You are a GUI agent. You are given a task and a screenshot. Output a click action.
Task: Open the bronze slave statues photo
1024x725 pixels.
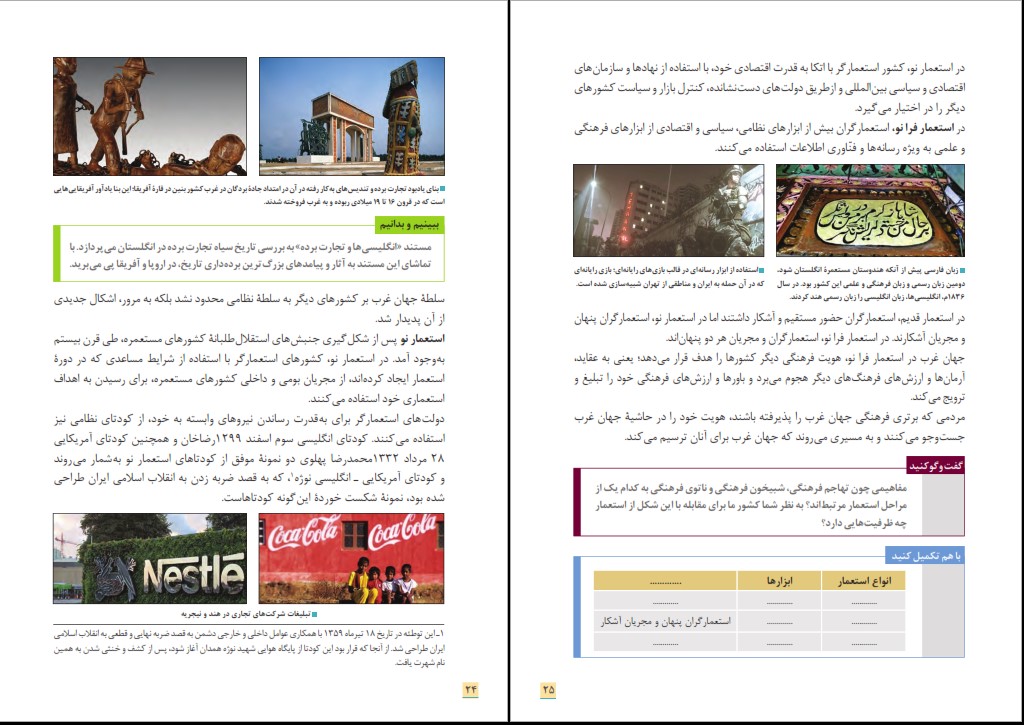click(x=150, y=116)
